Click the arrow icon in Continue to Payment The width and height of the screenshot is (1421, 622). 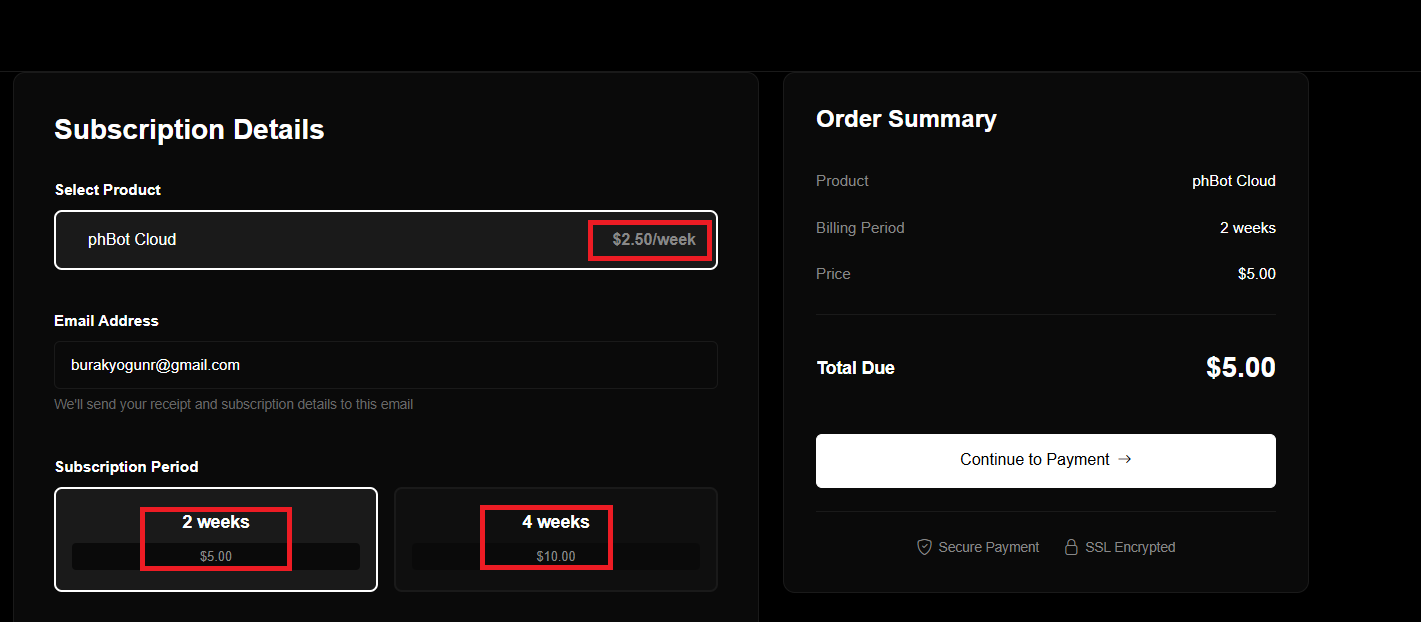(x=1125, y=459)
